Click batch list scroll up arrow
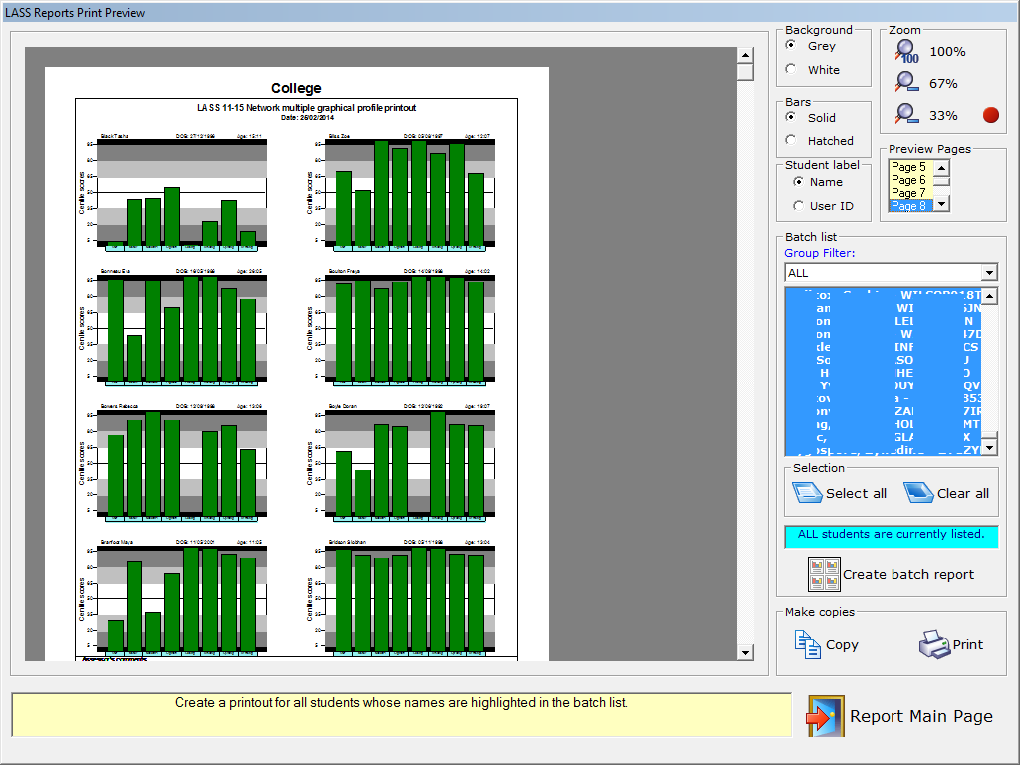Viewport: 1020px width, 765px height. click(x=989, y=296)
